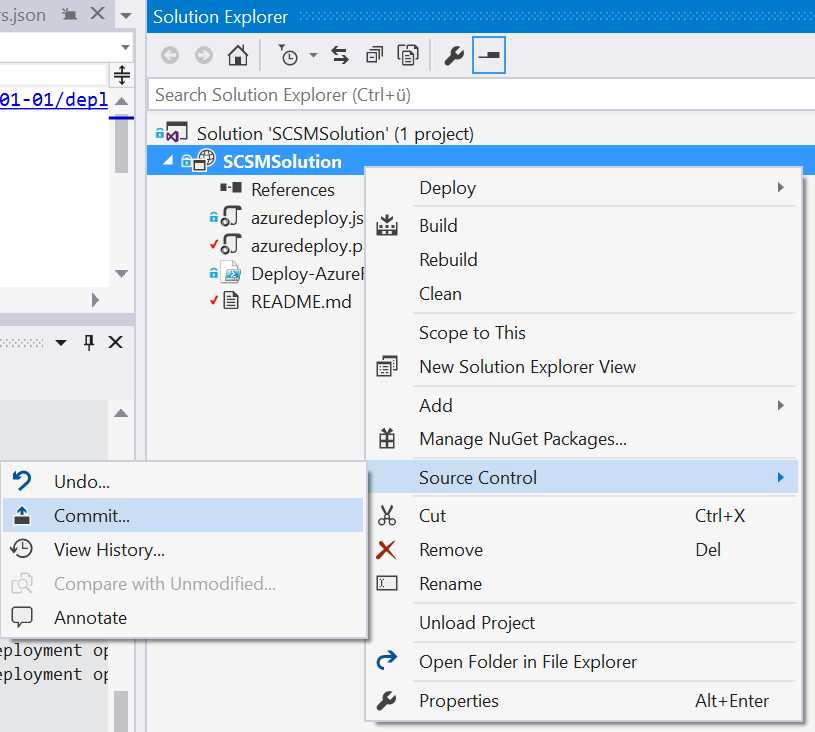
Task: Toggle the Show All Files icon
Action: pos(407,56)
